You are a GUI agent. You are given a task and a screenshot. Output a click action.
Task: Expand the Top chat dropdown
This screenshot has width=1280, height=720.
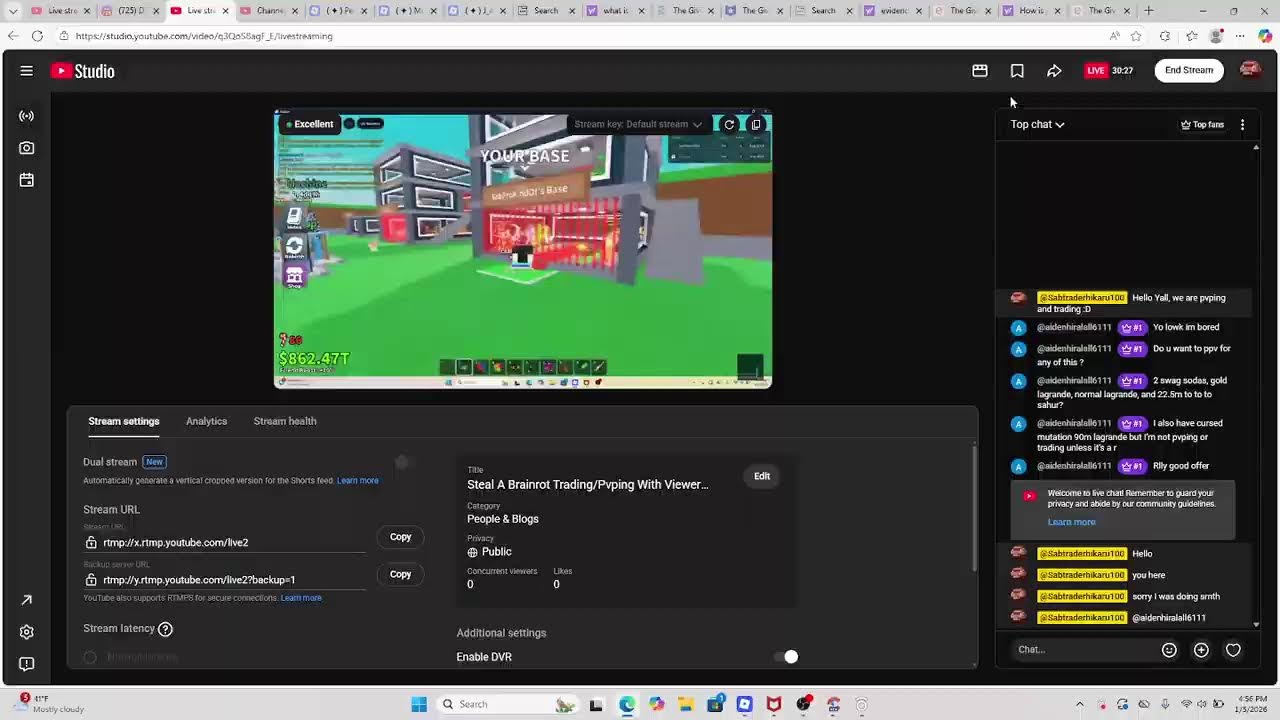click(x=1037, y=125)
